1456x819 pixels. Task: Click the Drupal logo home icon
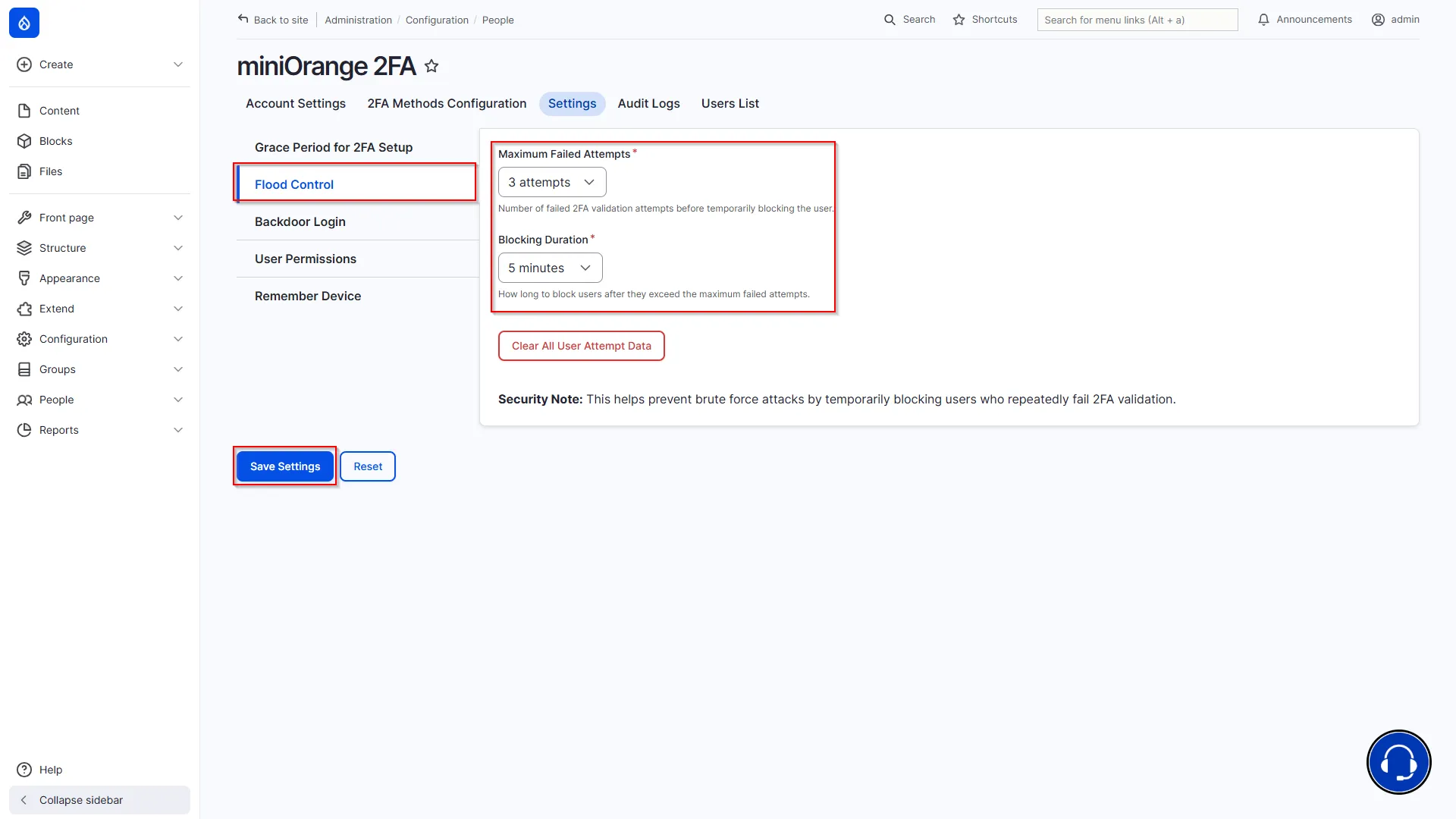point(24,23)
